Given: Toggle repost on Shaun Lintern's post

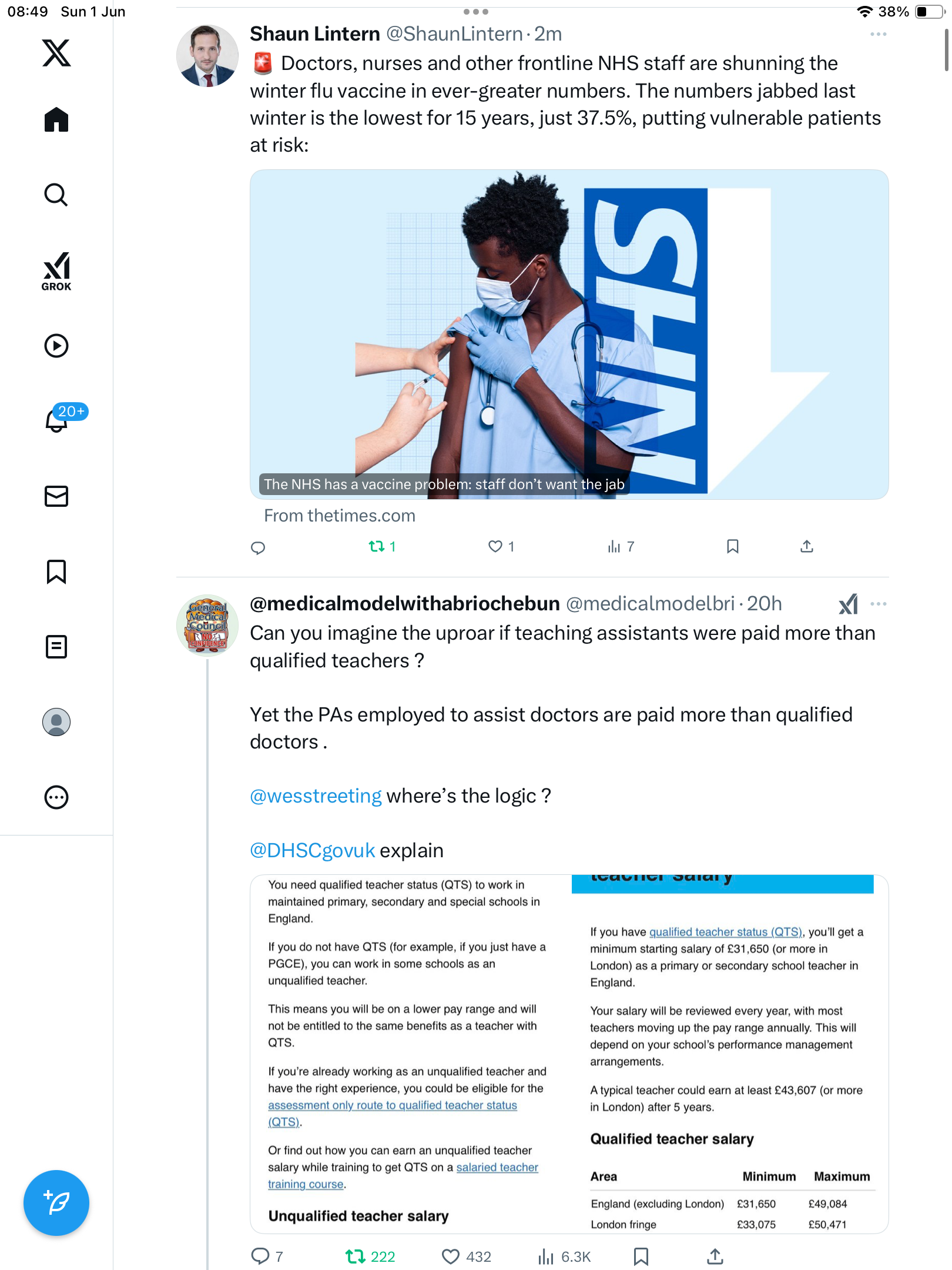Looking at the screenshot, I should tap(382, 547).
